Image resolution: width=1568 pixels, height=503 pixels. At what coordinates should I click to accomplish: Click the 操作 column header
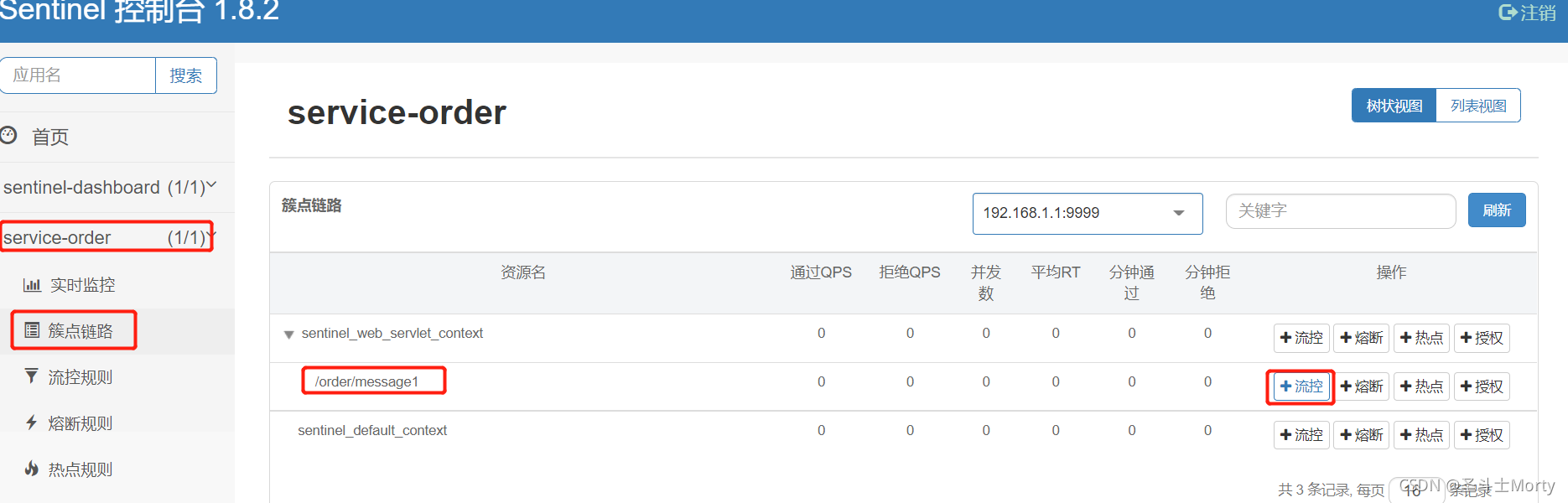click(1392, 272)
